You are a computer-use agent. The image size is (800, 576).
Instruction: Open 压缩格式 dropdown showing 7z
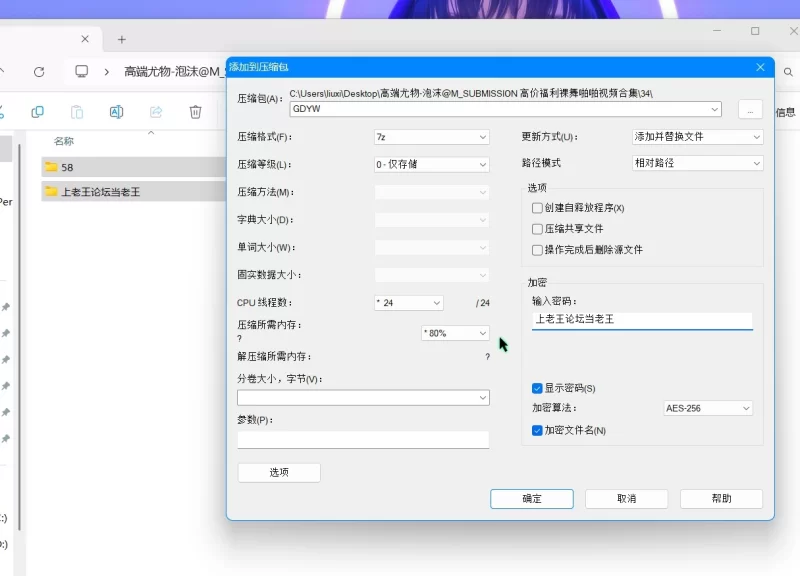pyautogui.click(x=432, y=137)
